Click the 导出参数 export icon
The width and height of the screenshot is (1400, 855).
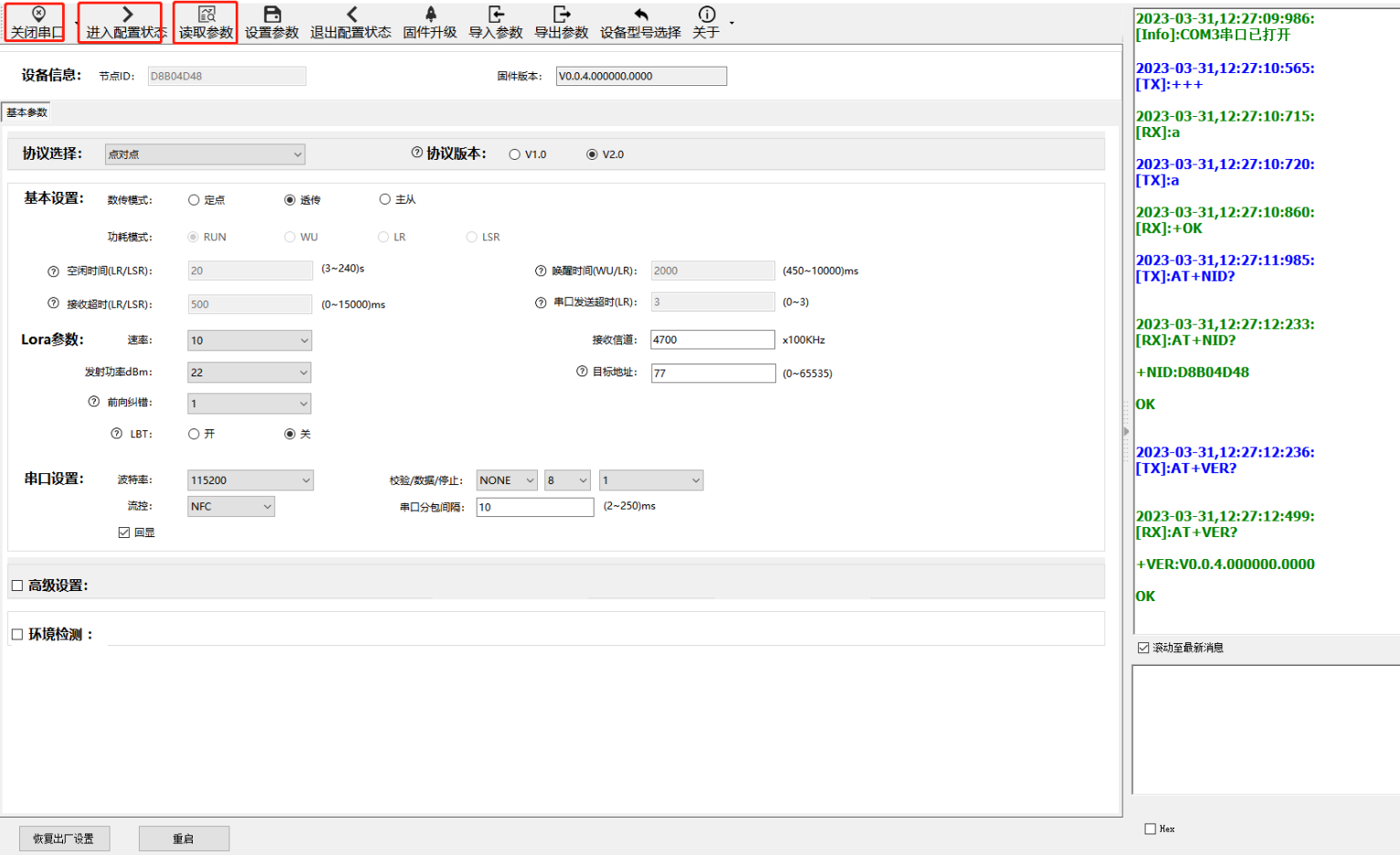(x=562, y=15)
